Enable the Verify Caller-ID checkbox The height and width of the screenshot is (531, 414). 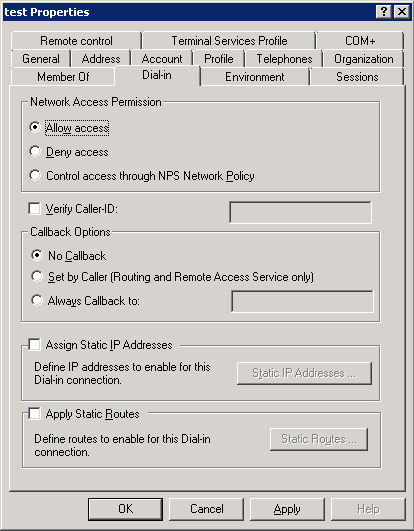(34, 208)
